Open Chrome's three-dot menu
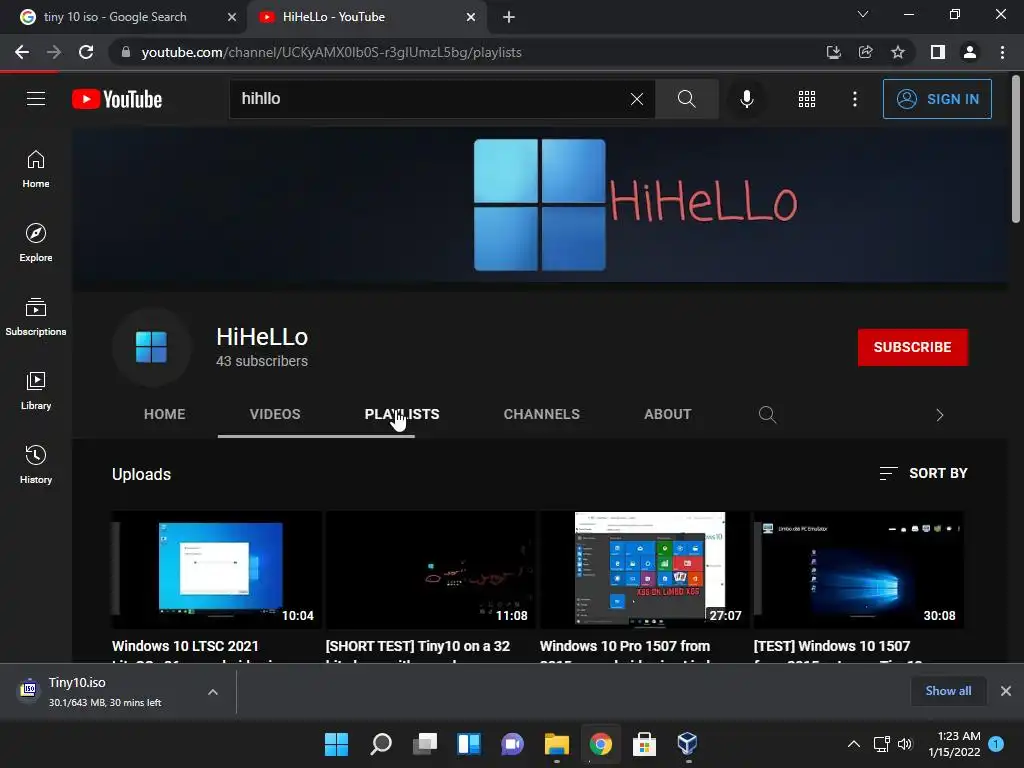 point(1002,52)
